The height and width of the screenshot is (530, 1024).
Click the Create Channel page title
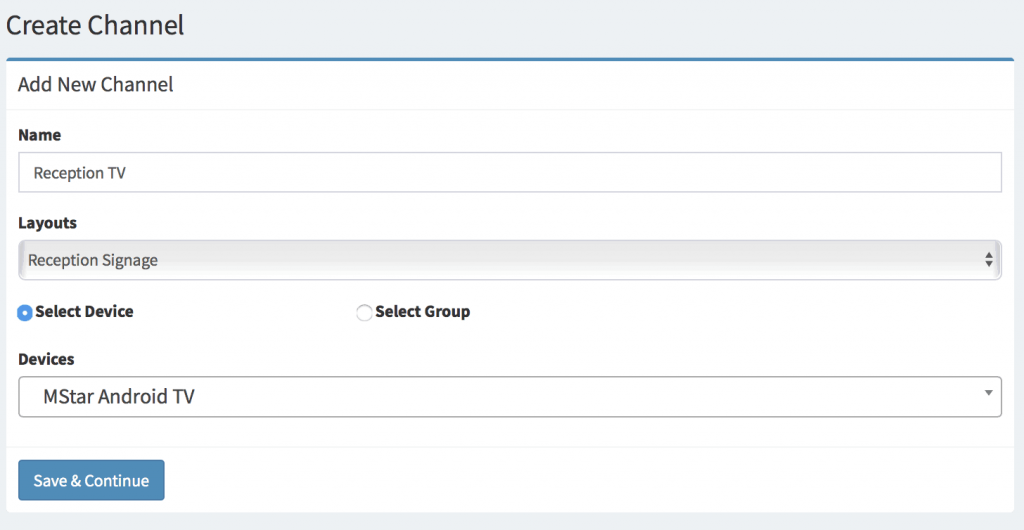tap(95, 25)
